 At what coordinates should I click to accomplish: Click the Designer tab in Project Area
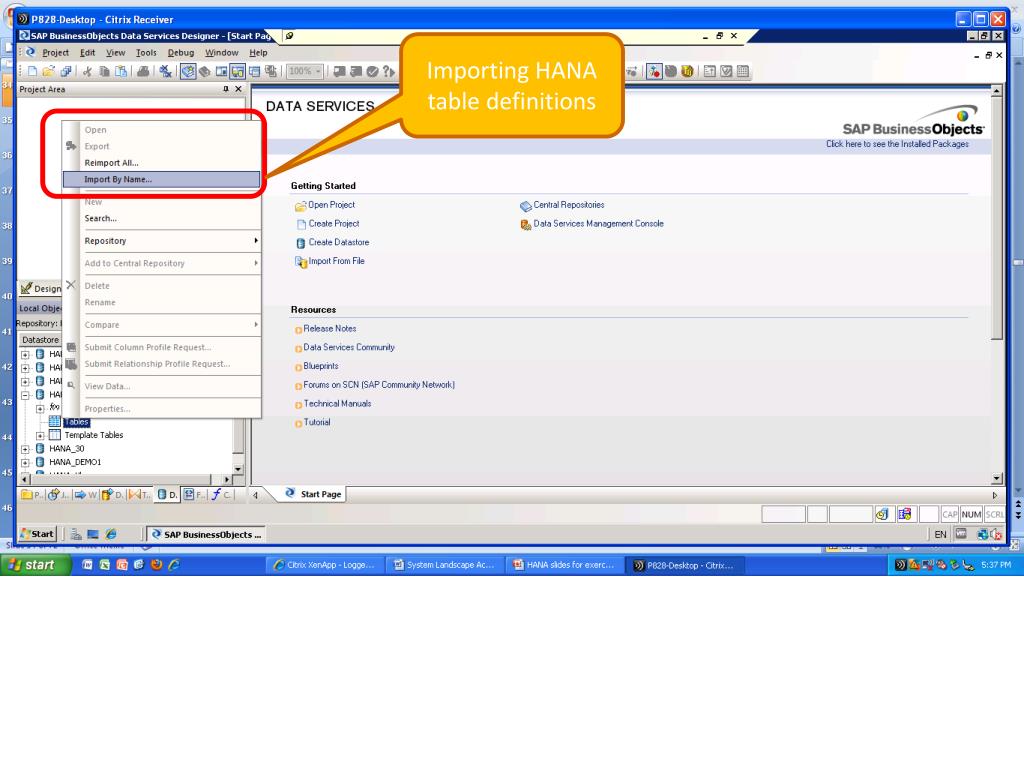pos(40,288)
